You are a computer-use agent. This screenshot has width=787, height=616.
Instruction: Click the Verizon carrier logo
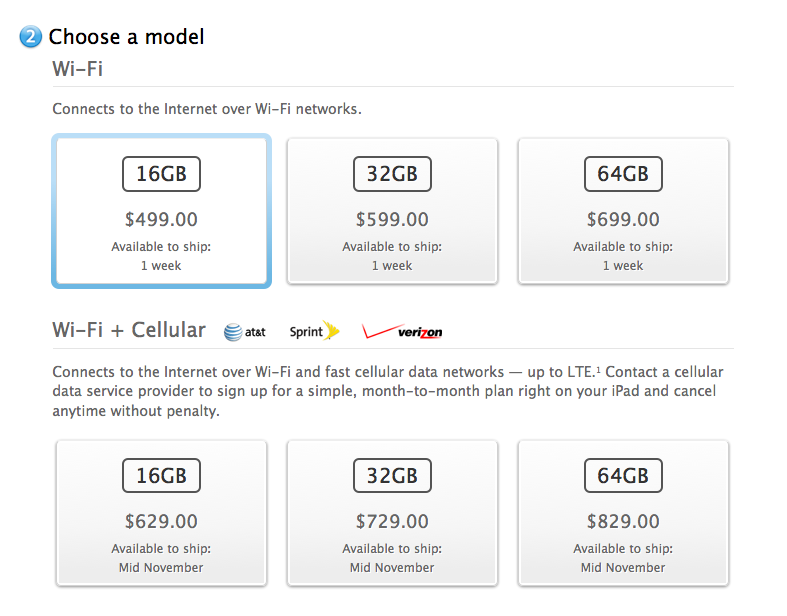click(x=402, y=331)
